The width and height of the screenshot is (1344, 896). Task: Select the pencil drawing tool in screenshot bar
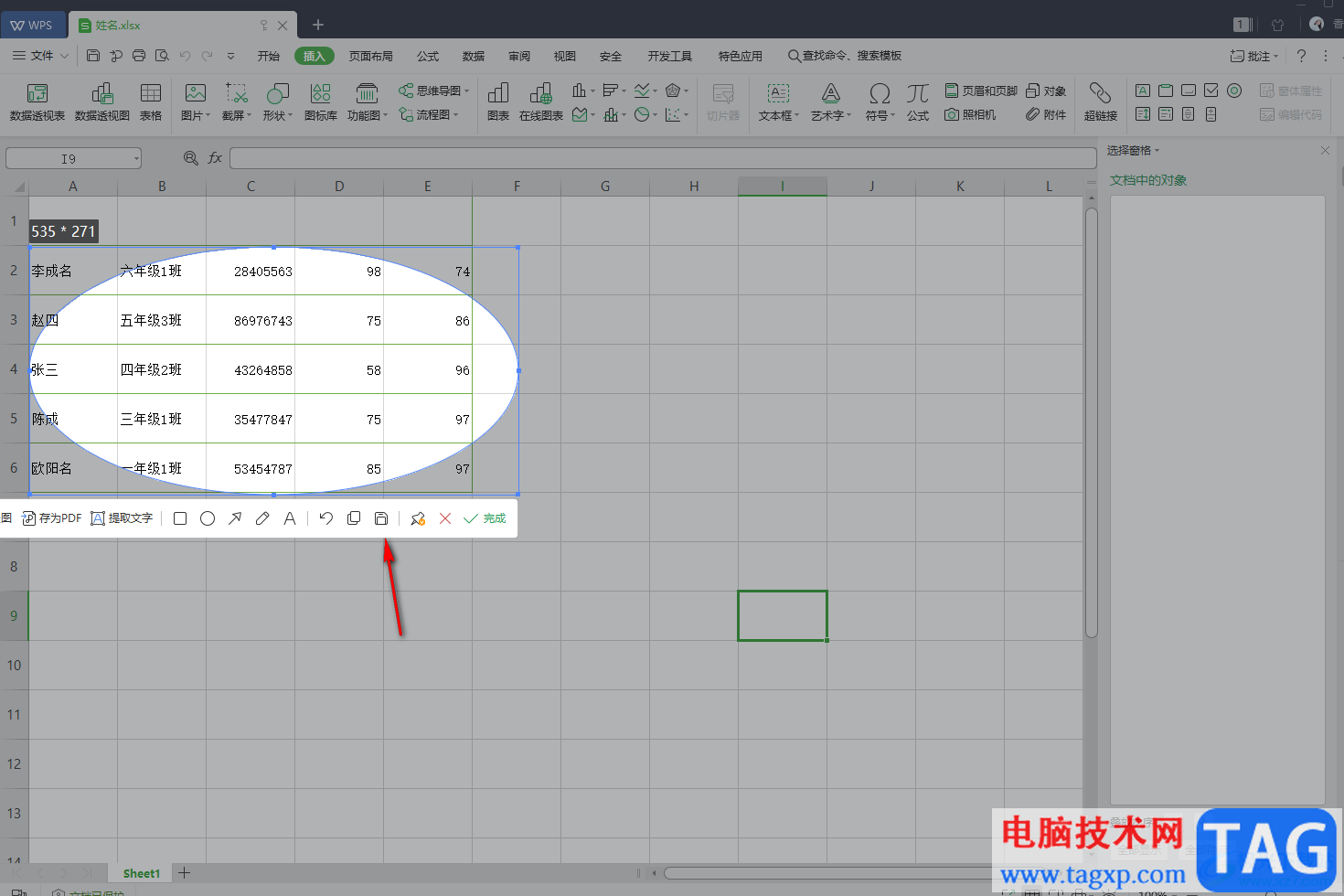pos(262,518)
